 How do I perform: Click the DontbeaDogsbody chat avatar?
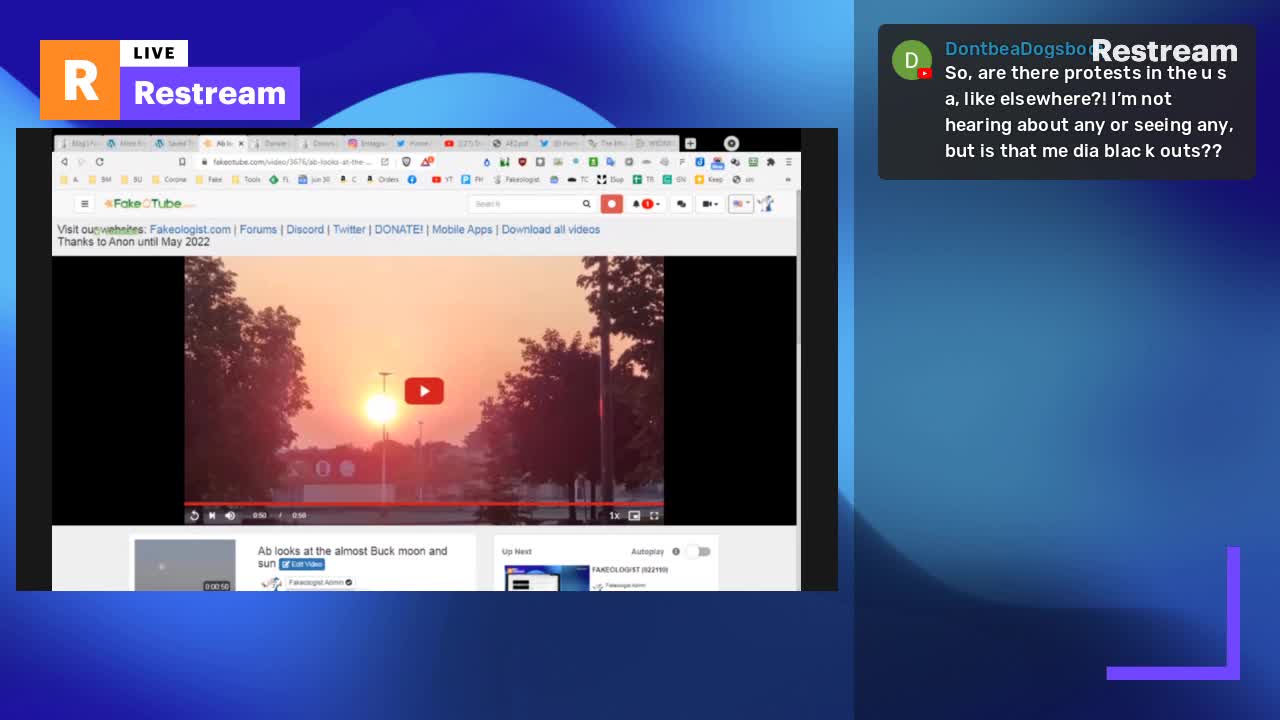coord(911,60)
